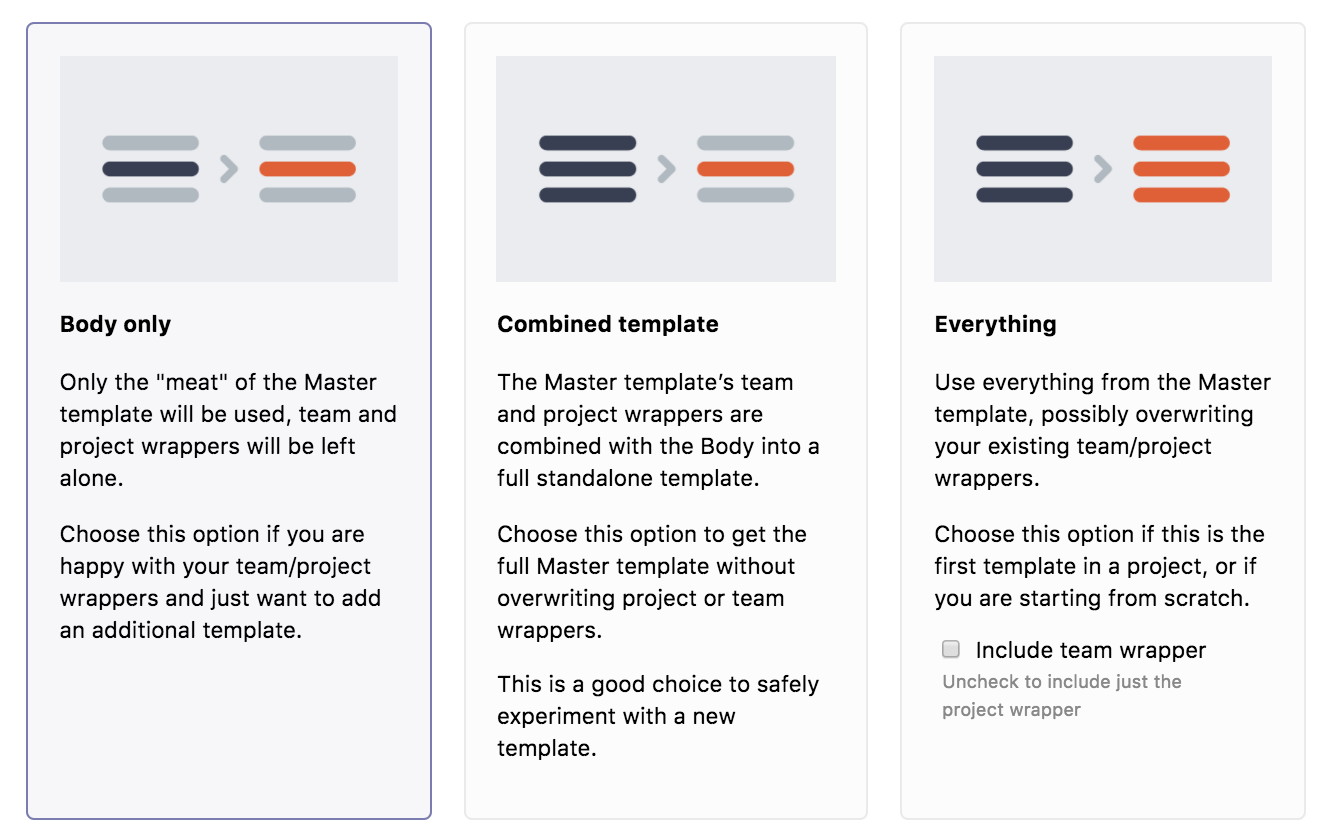Click the orange bar in Combined template image
The height and width of the screenshot is (840, 1334).
click(745, 169)
